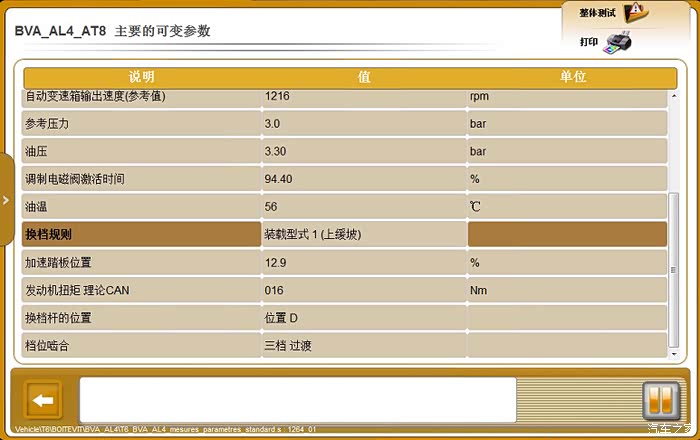Click the 自动变速箱输出速度 row

tap(141, 97)
